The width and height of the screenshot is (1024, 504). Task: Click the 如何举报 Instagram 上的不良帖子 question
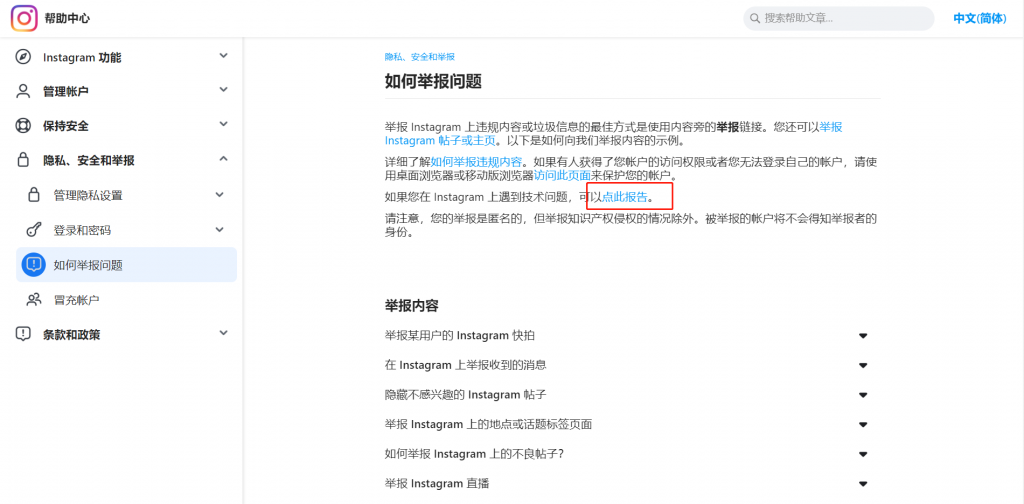tap(474, 454)
